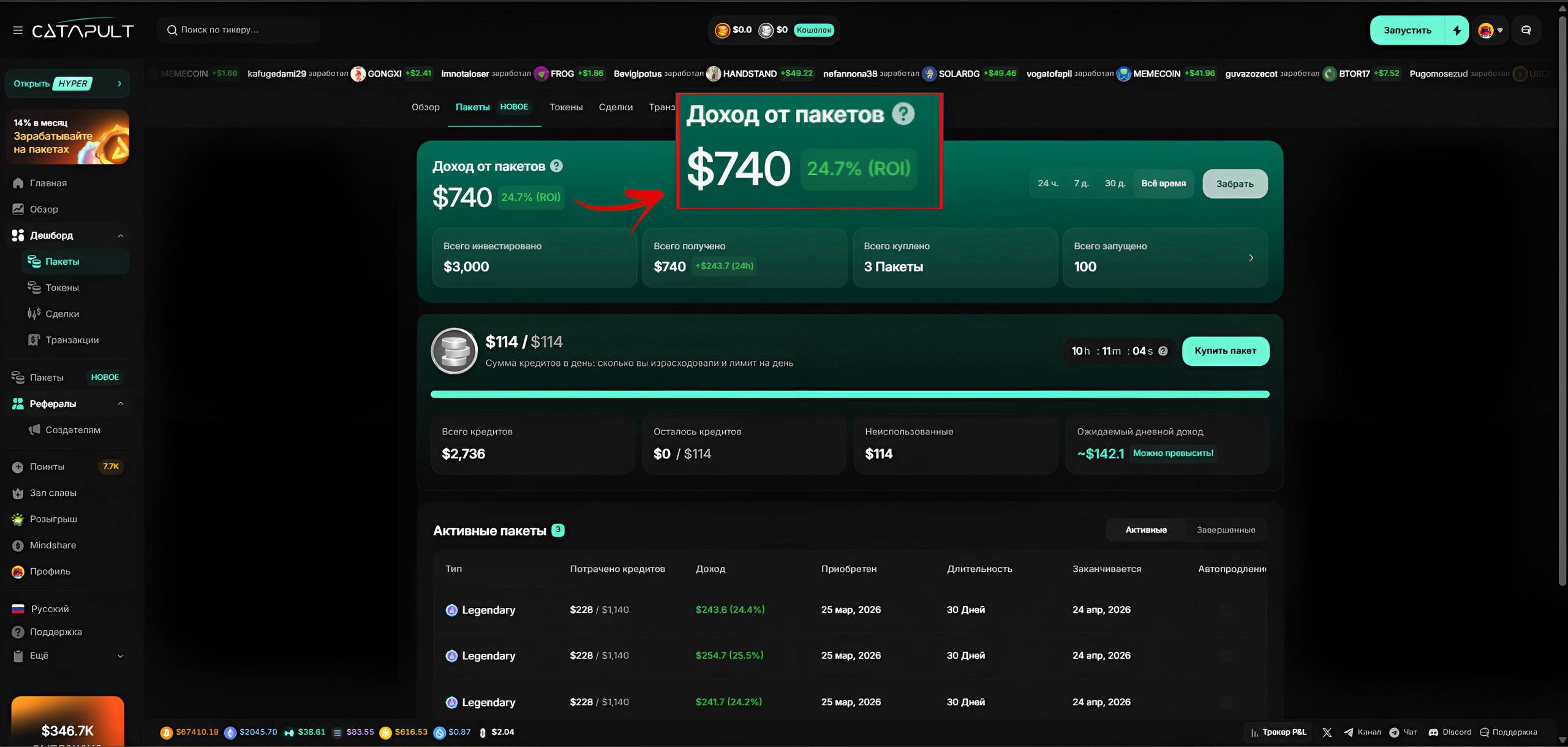Open the Discord link icon in footer
Viewport: 1568px width, 747px height.
click(x=1433, y=732)
